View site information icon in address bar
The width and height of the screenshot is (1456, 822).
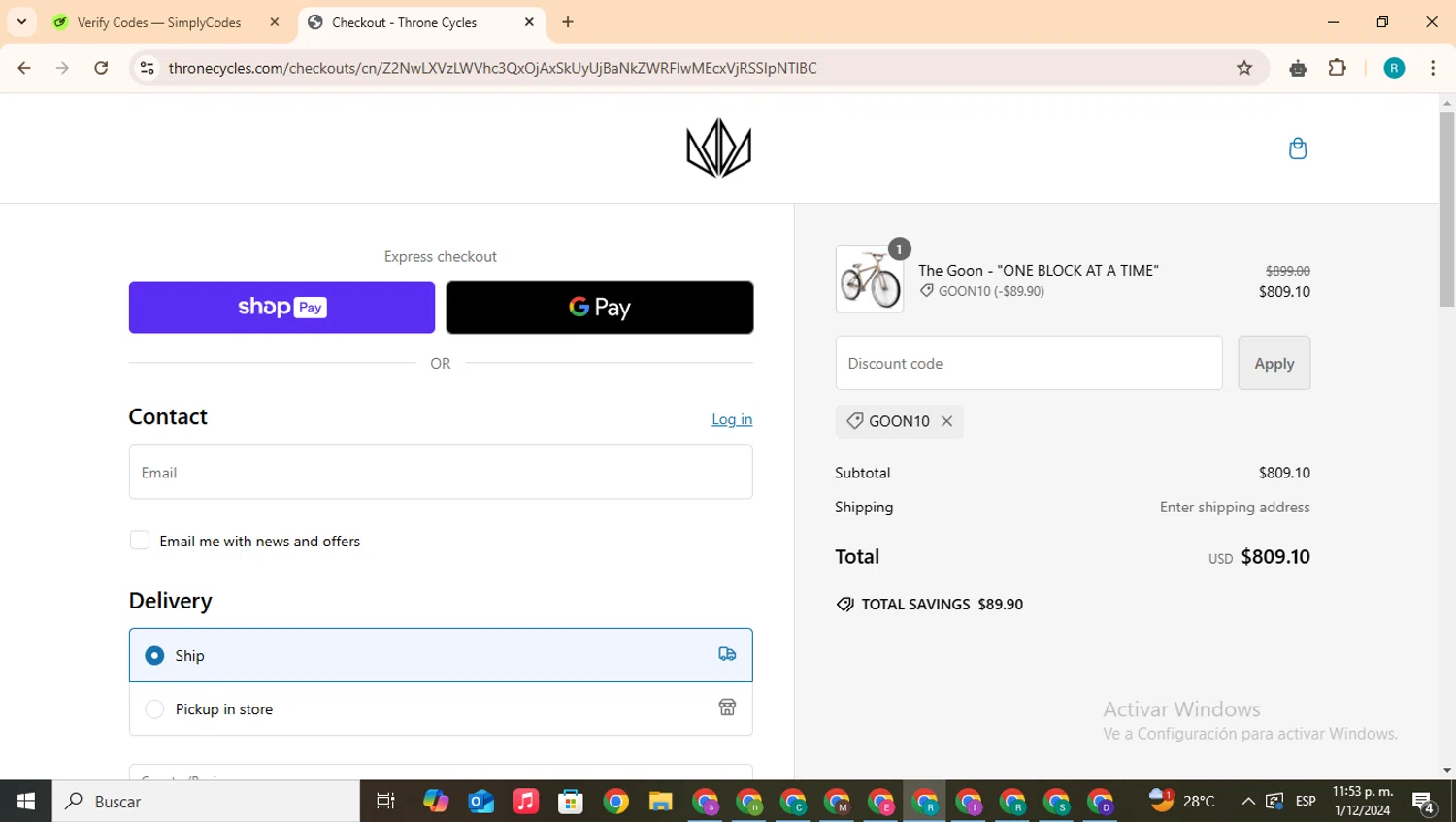(147, 68)
